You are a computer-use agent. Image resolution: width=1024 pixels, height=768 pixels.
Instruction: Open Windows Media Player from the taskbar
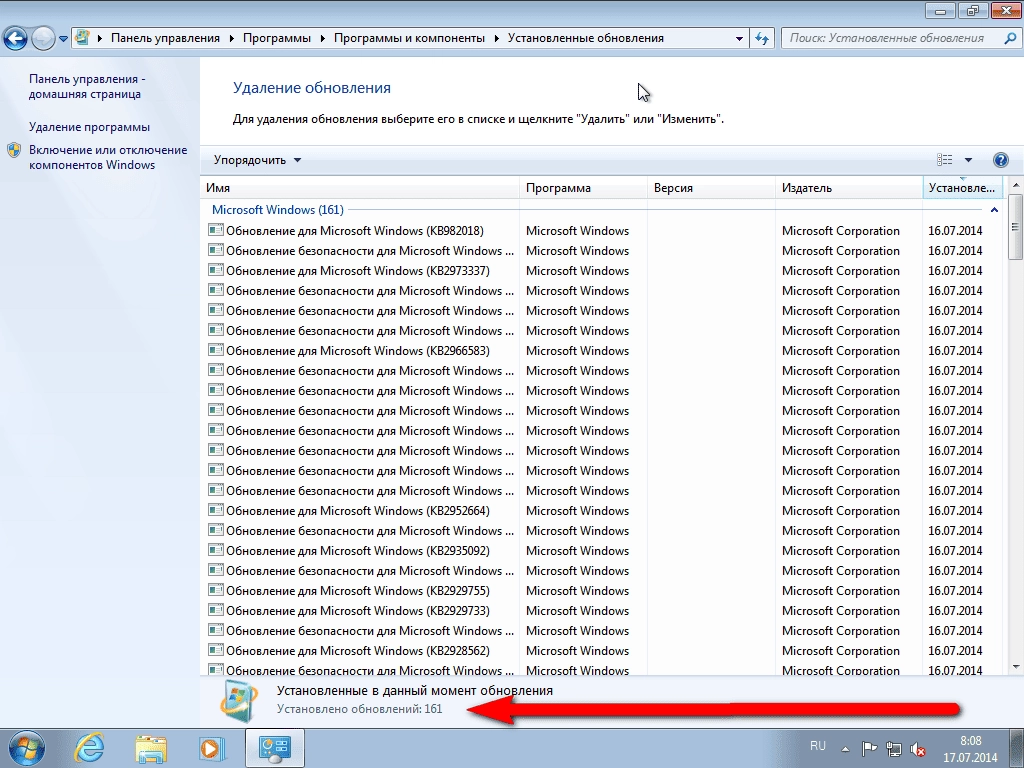(x=212, y=748)
